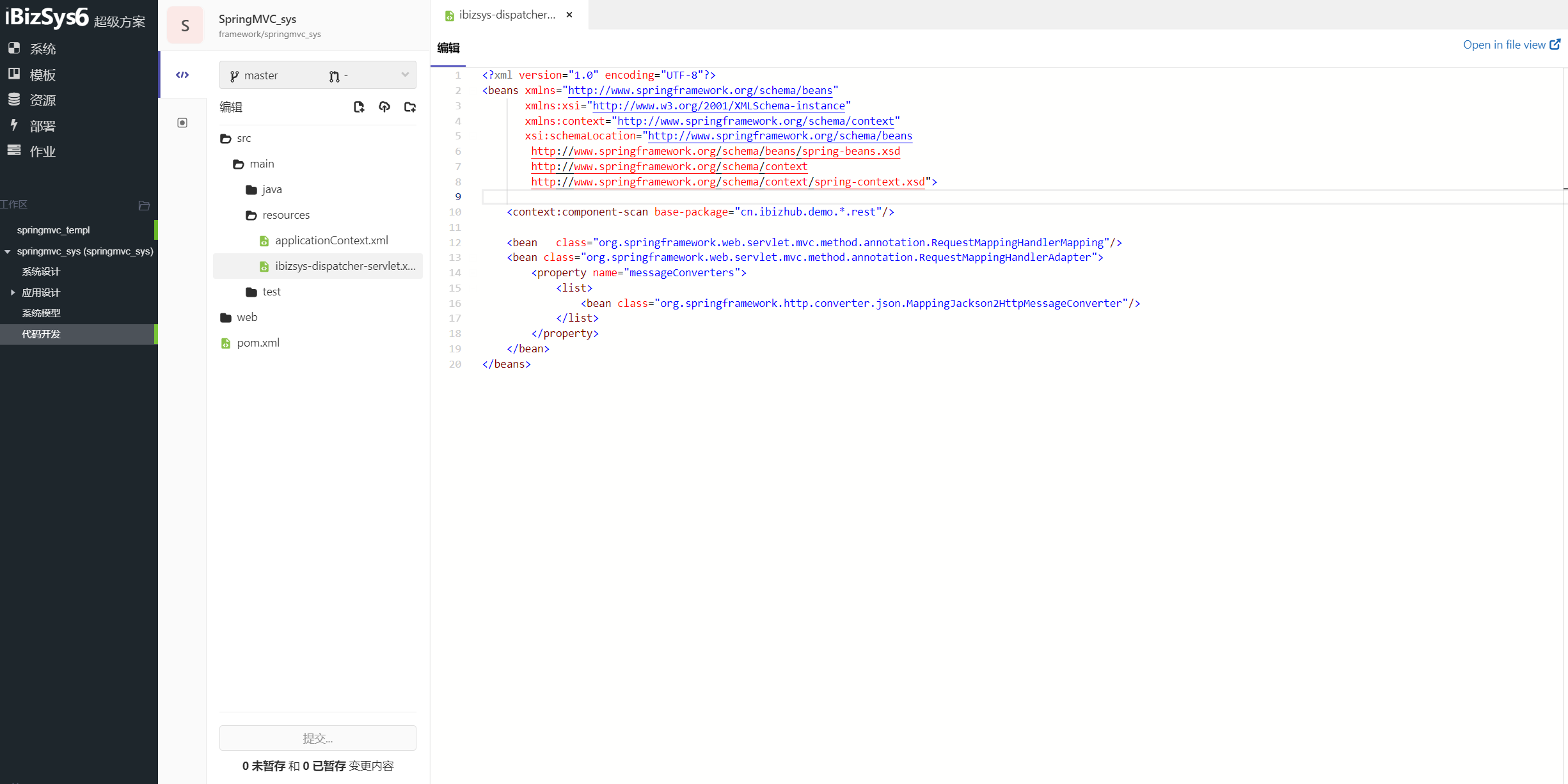Open the pom.xml file
Image resolution: width=1568 pixels, height=784 pixels.
tap(258, 343)
